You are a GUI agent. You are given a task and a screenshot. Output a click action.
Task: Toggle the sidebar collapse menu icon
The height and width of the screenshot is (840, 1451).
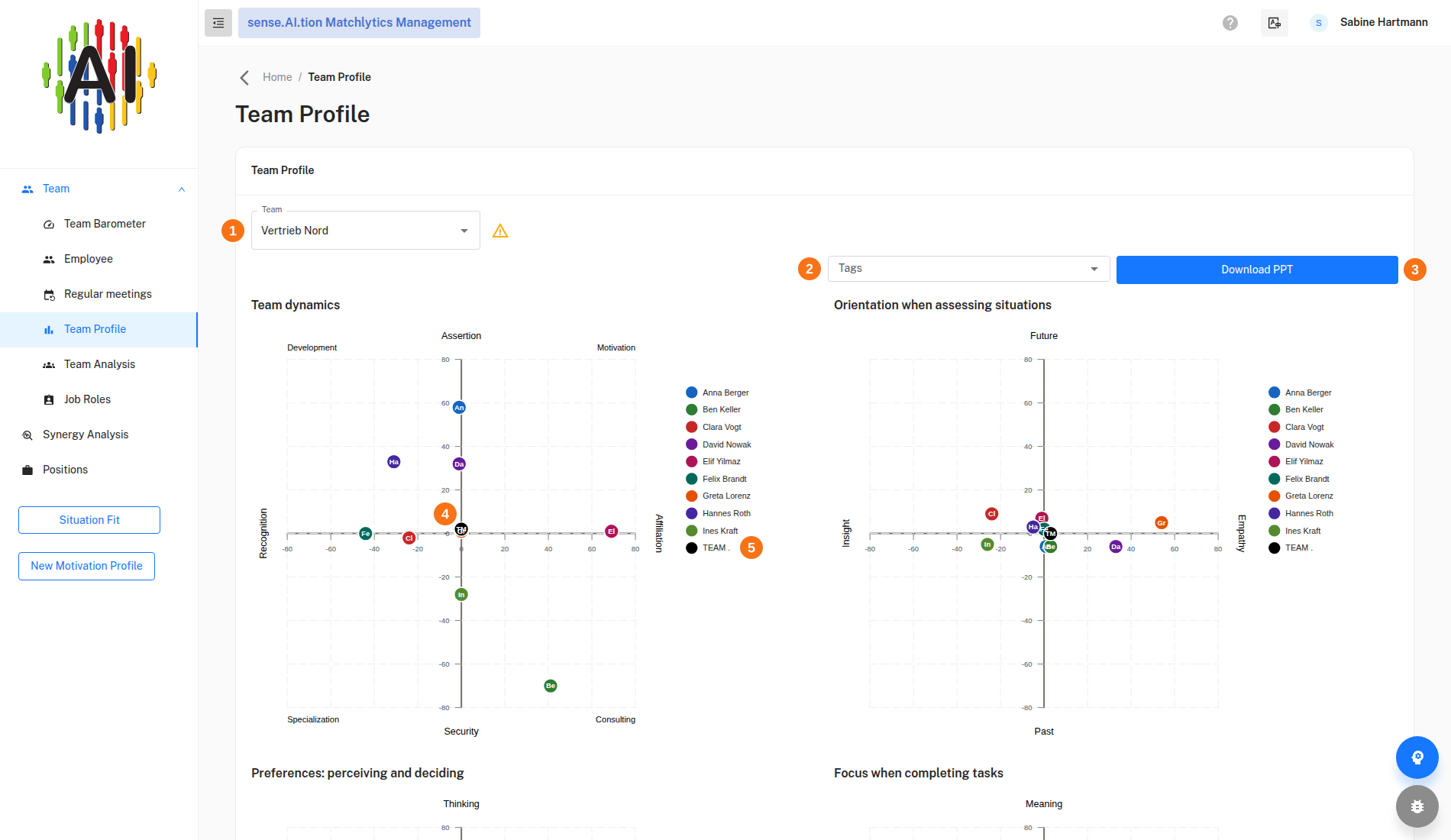218,23
